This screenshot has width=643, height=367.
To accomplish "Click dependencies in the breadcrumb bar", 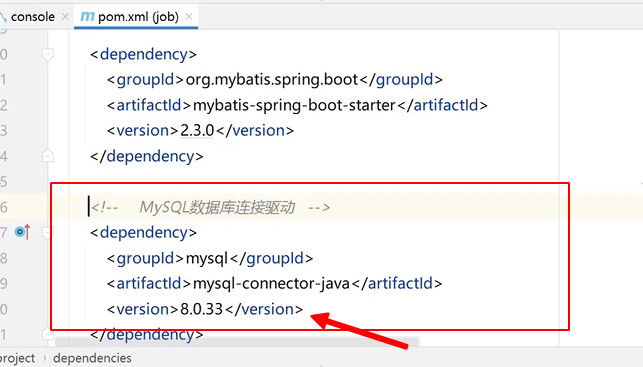I will point(92,358).
